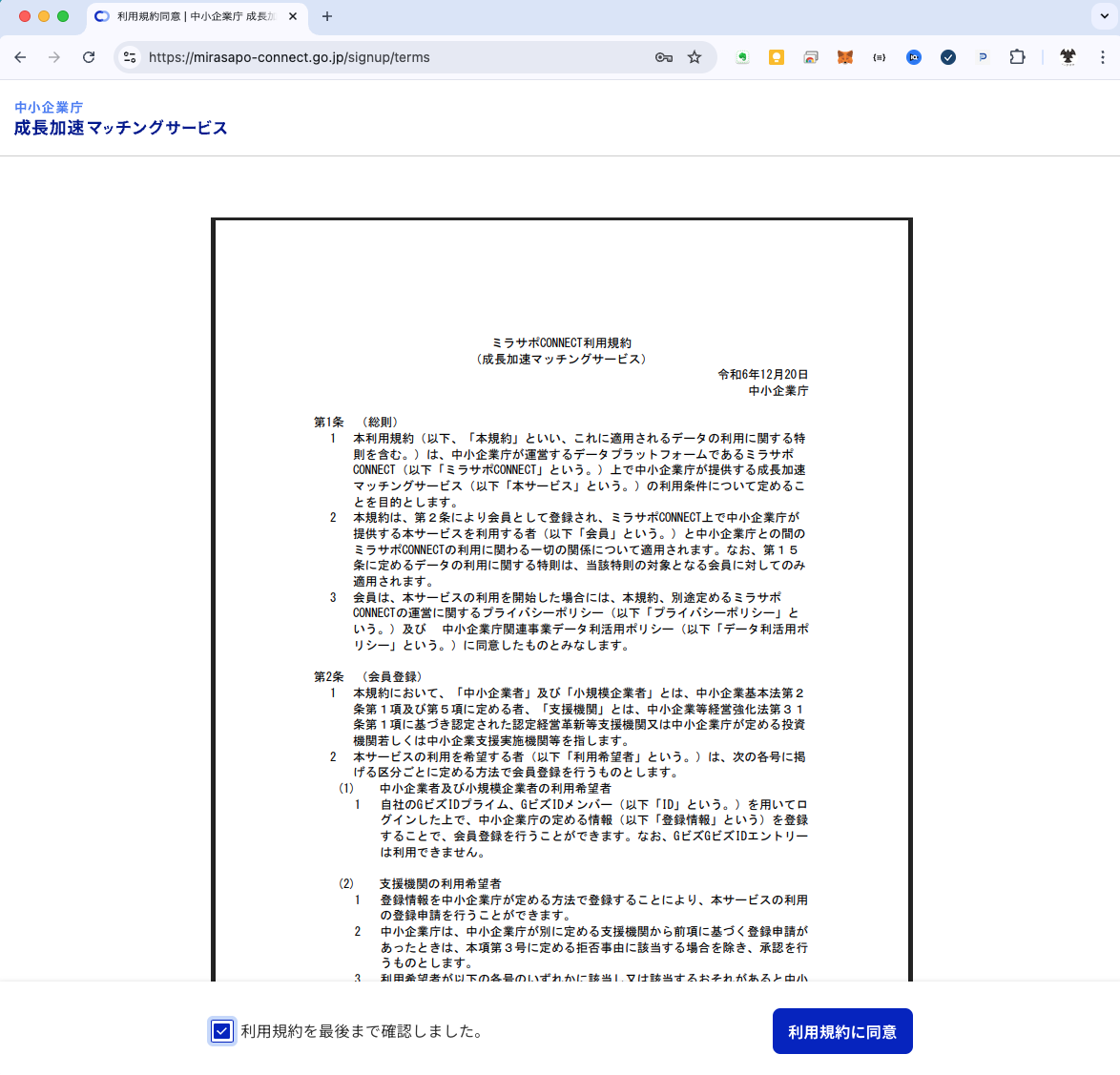Open a new tab with the plus button
This screenshot has width=1120, height=1075.
coord(327,16)
